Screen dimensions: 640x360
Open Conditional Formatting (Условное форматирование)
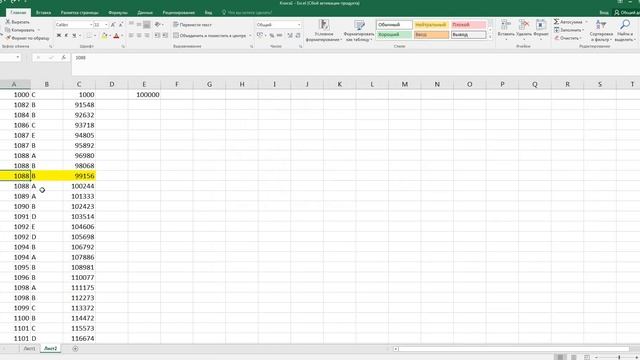324,31
